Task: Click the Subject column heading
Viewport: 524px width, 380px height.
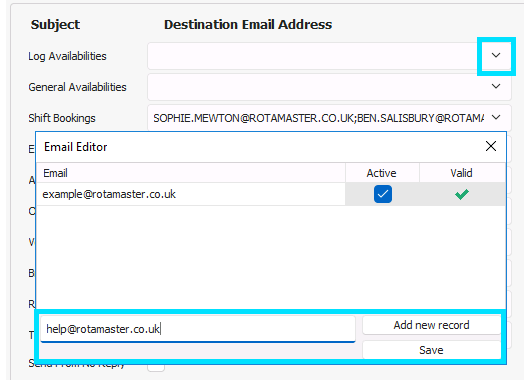Action: 55,25
